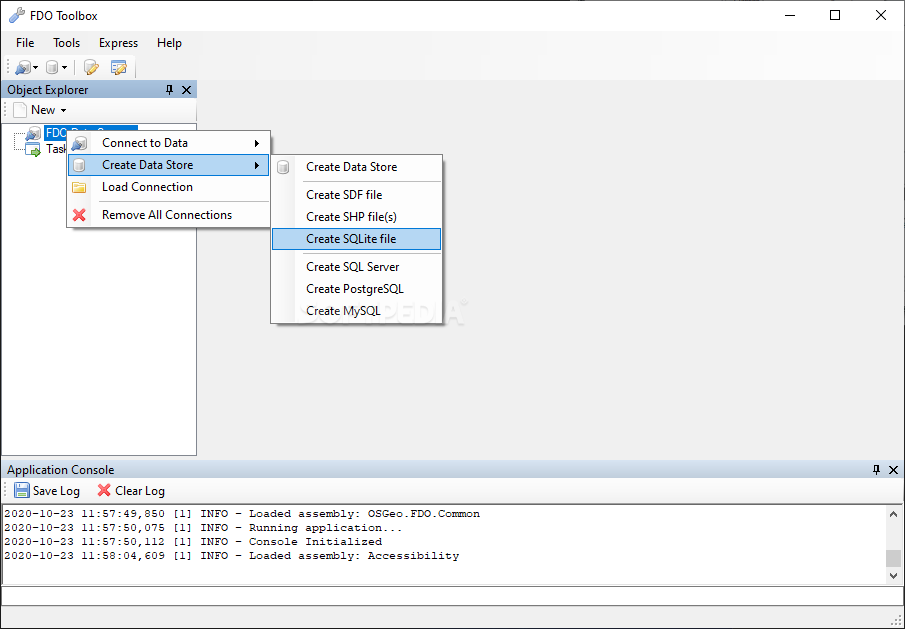Open the Tools menu

click(x=66, y=43)
